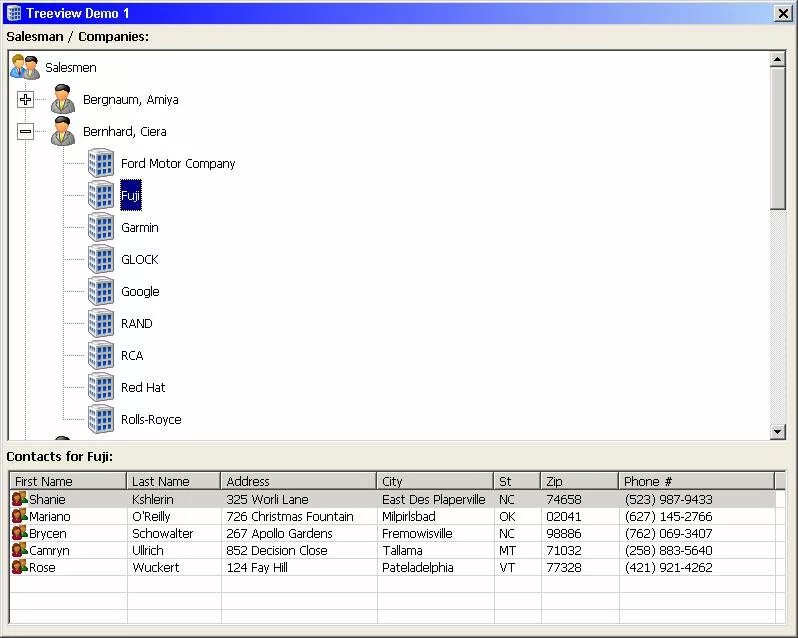
Task: Click the building icon next to GLOCK
Action: tap(101, 259)
